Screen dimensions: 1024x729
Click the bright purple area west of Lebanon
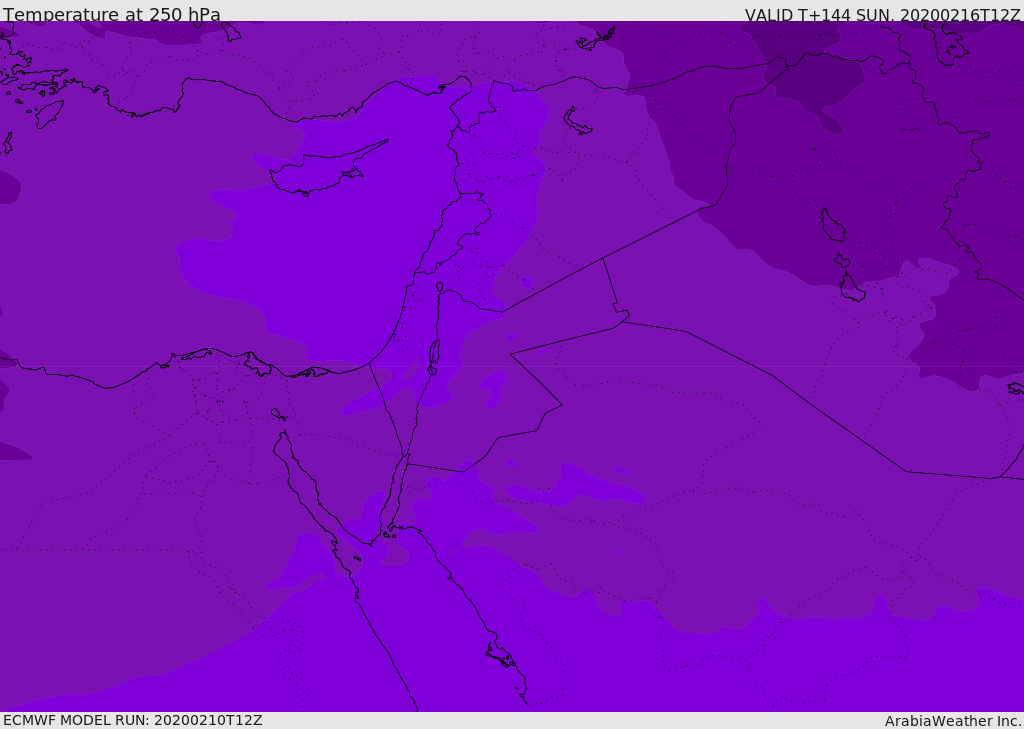pyautogui.click(x=313, y=261)
